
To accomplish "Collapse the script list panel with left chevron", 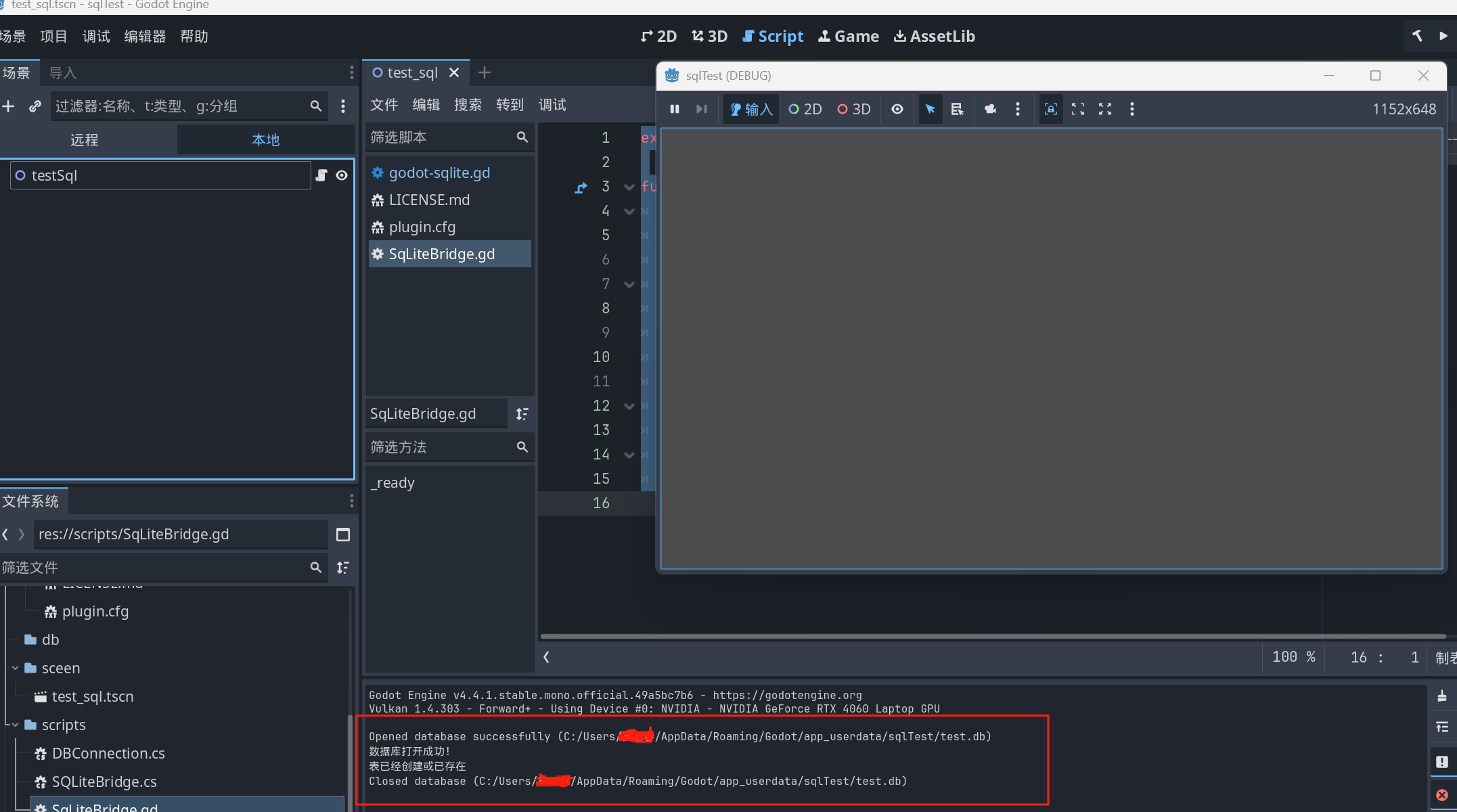I will pos(547,657).
